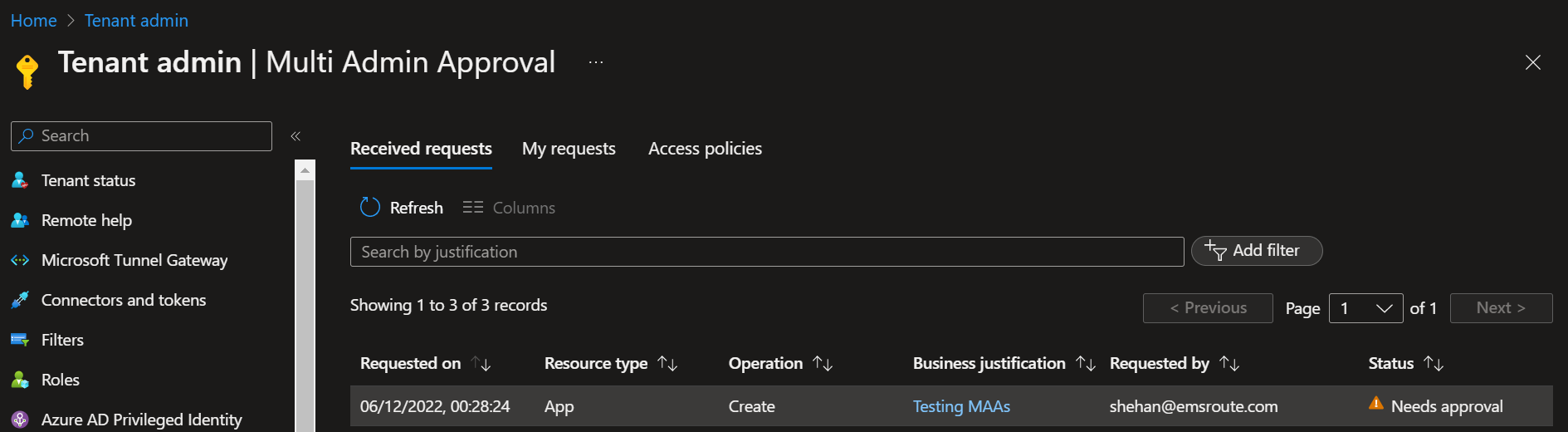Click Azure AD Privileged Identity label
The width and height of the screenshot is (1568, 432).
click(x=142, y=420)
